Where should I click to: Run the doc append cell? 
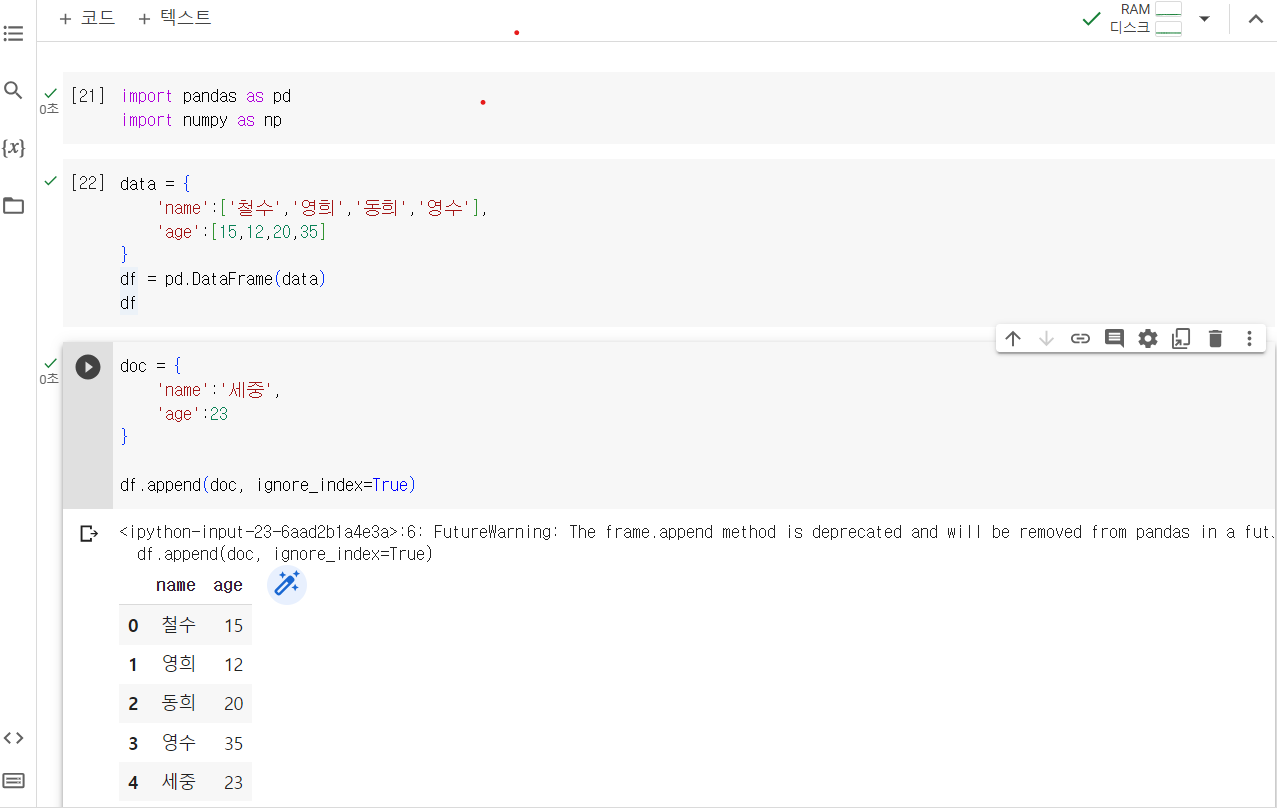(x=88, y=367)
